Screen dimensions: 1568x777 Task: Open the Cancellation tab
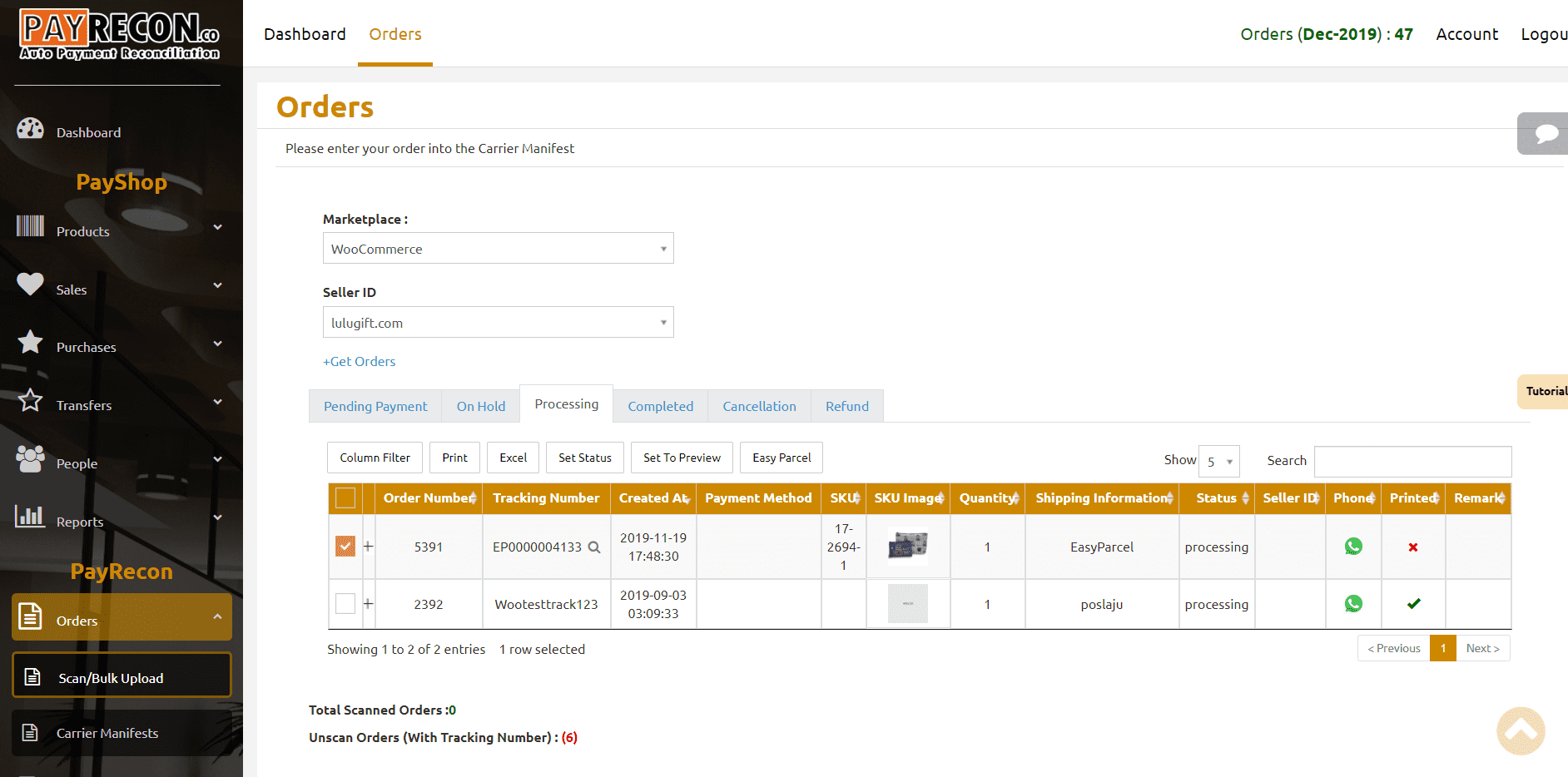[x=759, y=406]
